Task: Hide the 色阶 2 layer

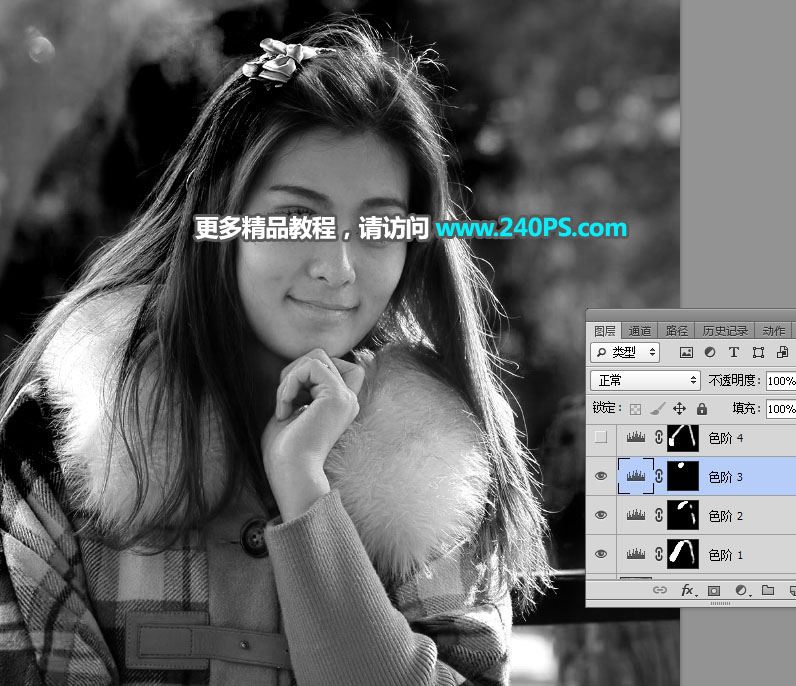Action: tap(601, 515)
